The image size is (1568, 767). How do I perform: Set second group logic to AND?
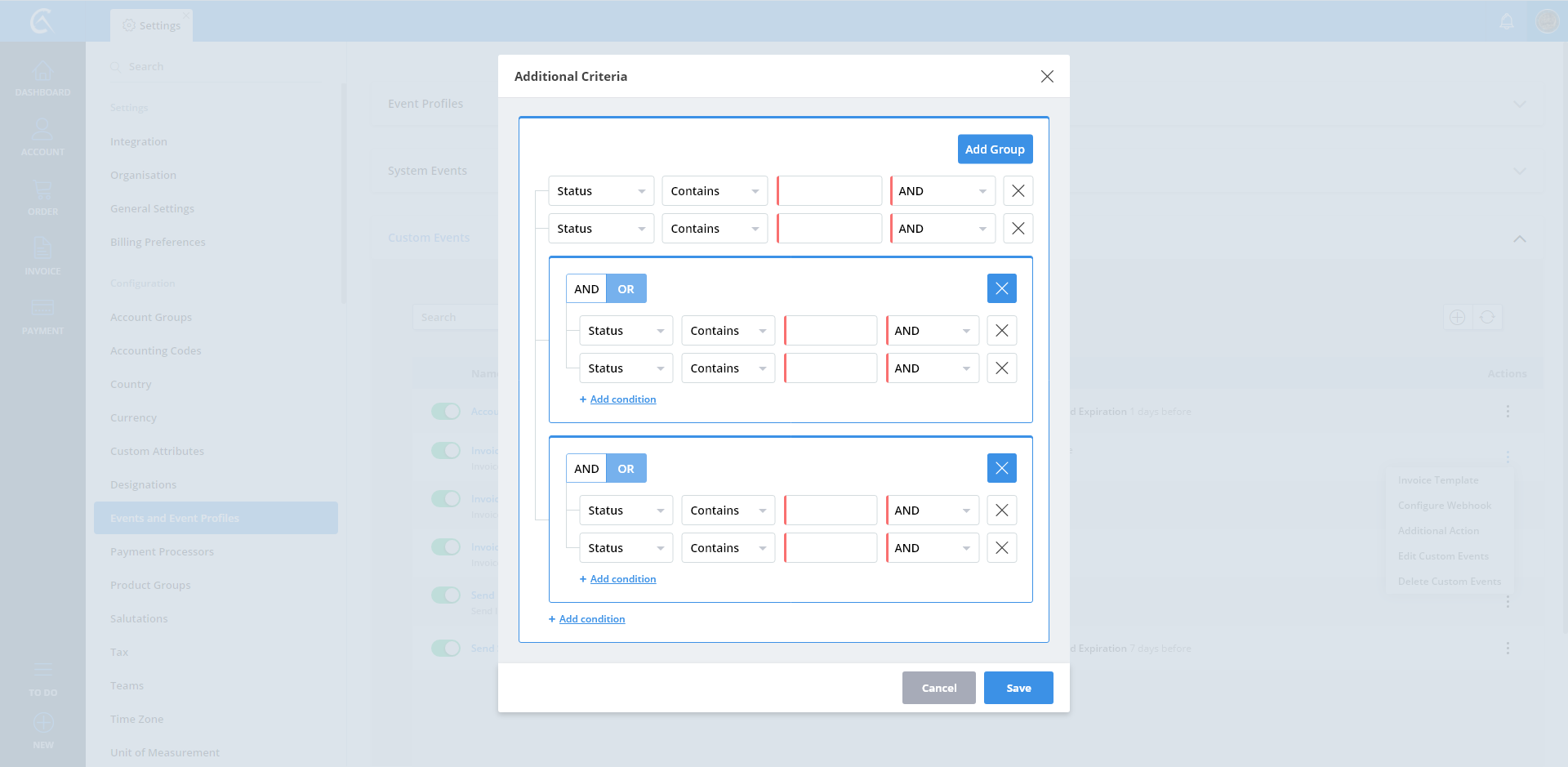[x=586, y=469]
